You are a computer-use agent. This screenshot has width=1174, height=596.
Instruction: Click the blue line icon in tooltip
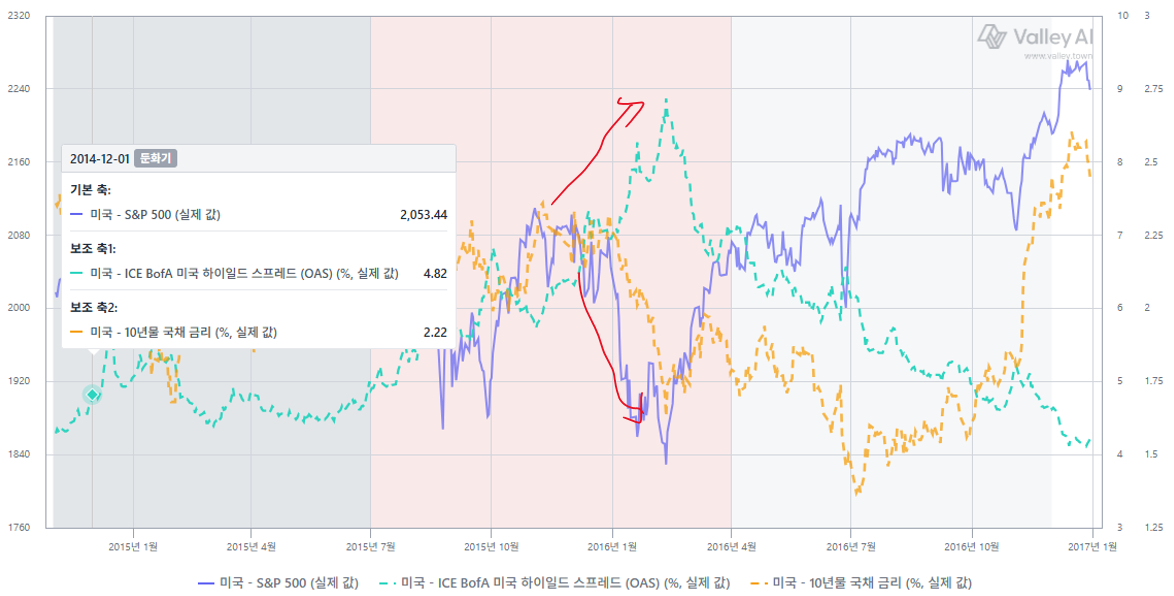pyautogui.click(x=76, y=215)
